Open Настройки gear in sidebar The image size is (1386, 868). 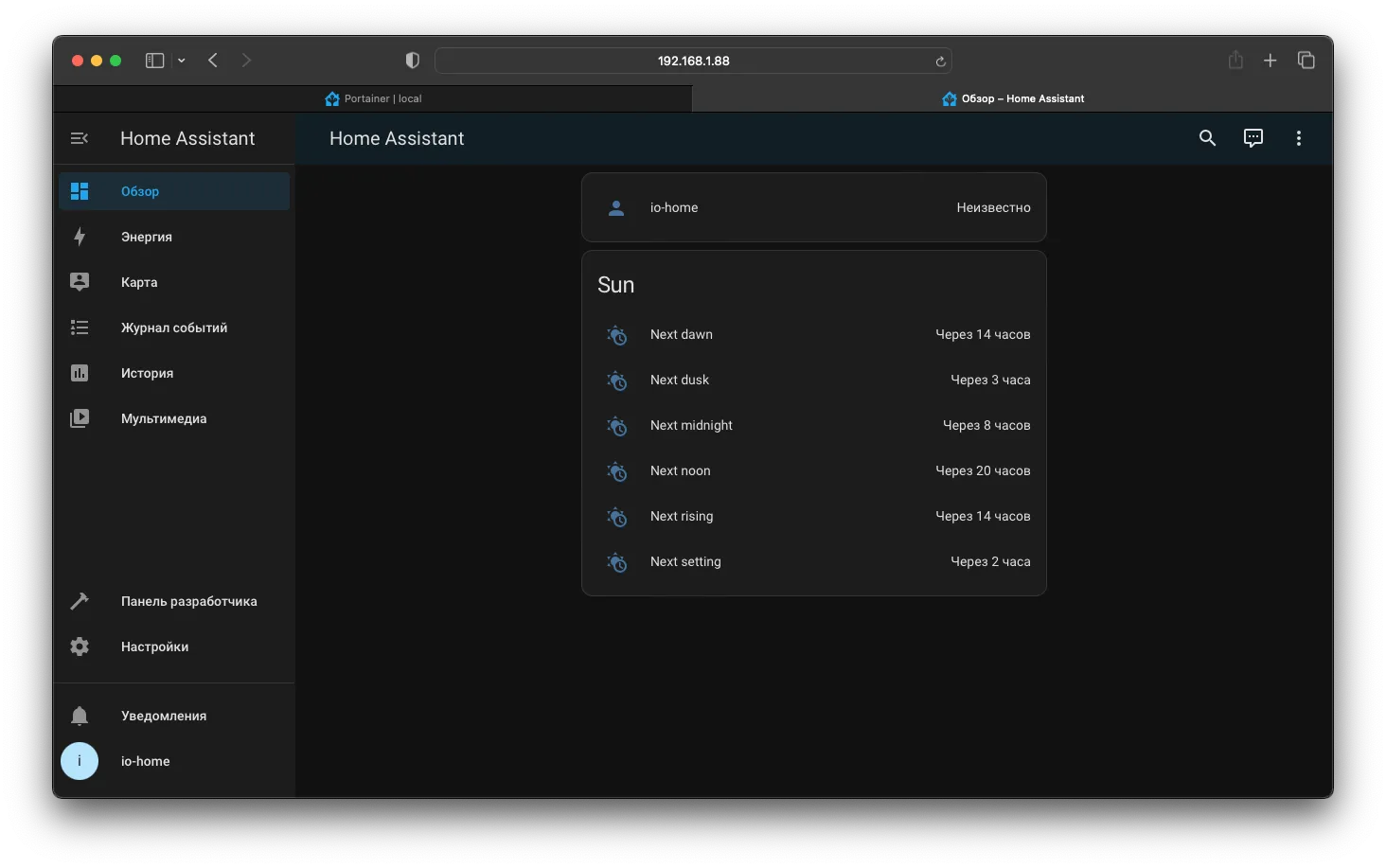(x=174, y=647)
